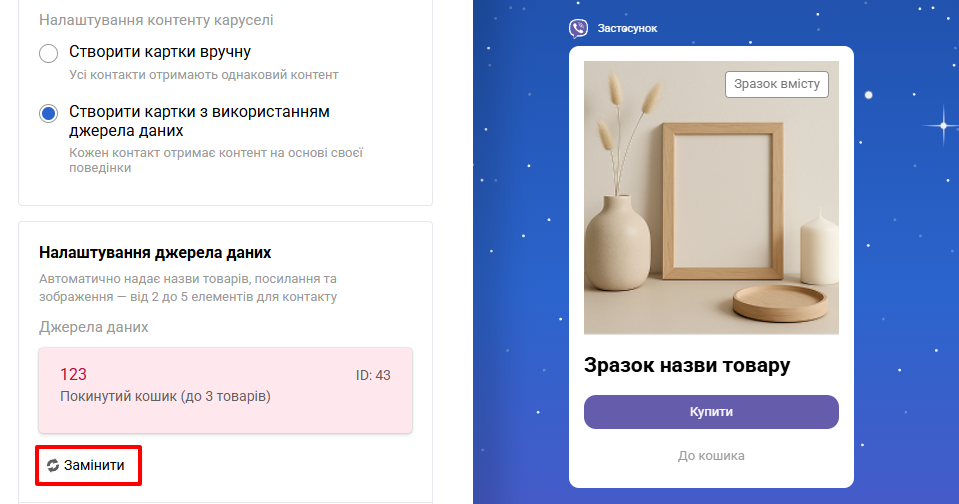Viewport: 959px width, 504px height.
Task: Click the Зразок вмісту badge on the image
Action: 777,84
